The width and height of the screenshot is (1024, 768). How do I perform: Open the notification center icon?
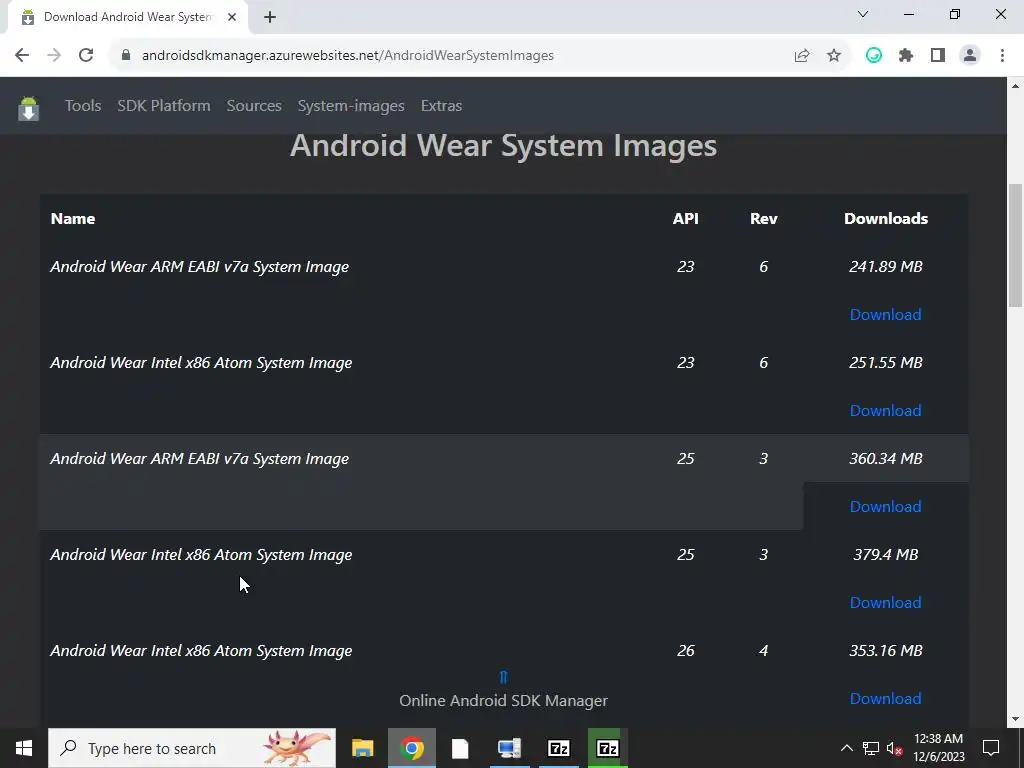991,748
